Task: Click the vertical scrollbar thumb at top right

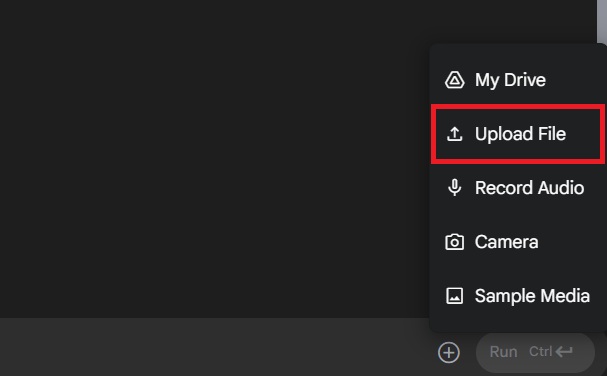Action: (602, 21)
